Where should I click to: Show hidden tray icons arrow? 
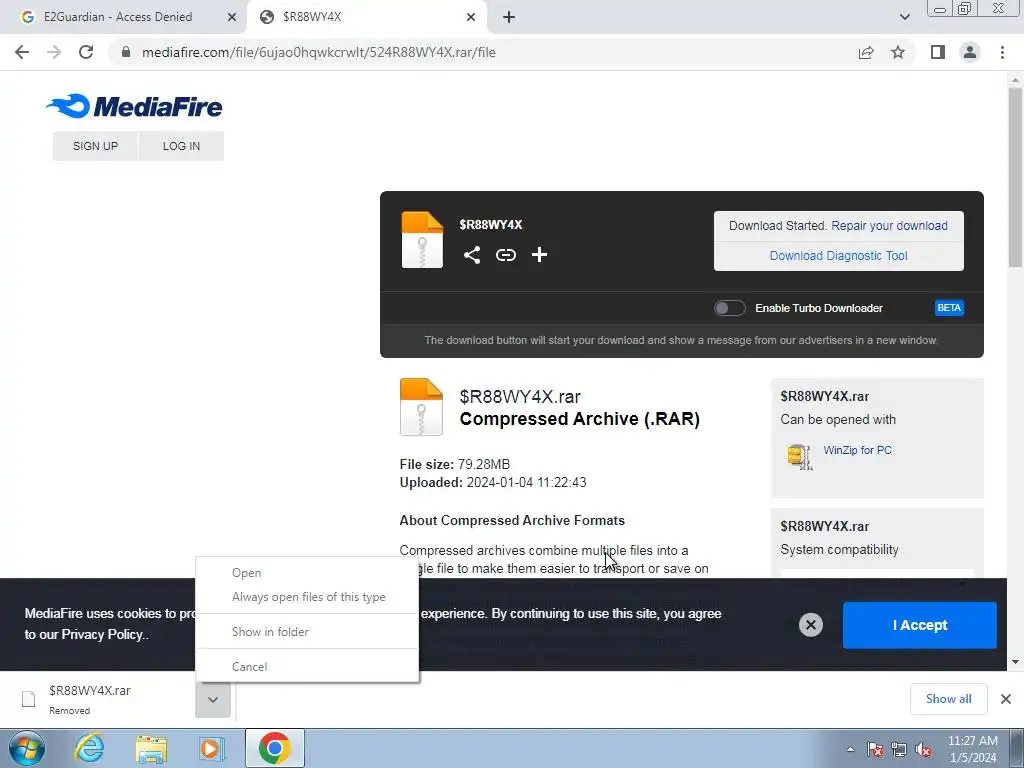click(x=850, y=750)
